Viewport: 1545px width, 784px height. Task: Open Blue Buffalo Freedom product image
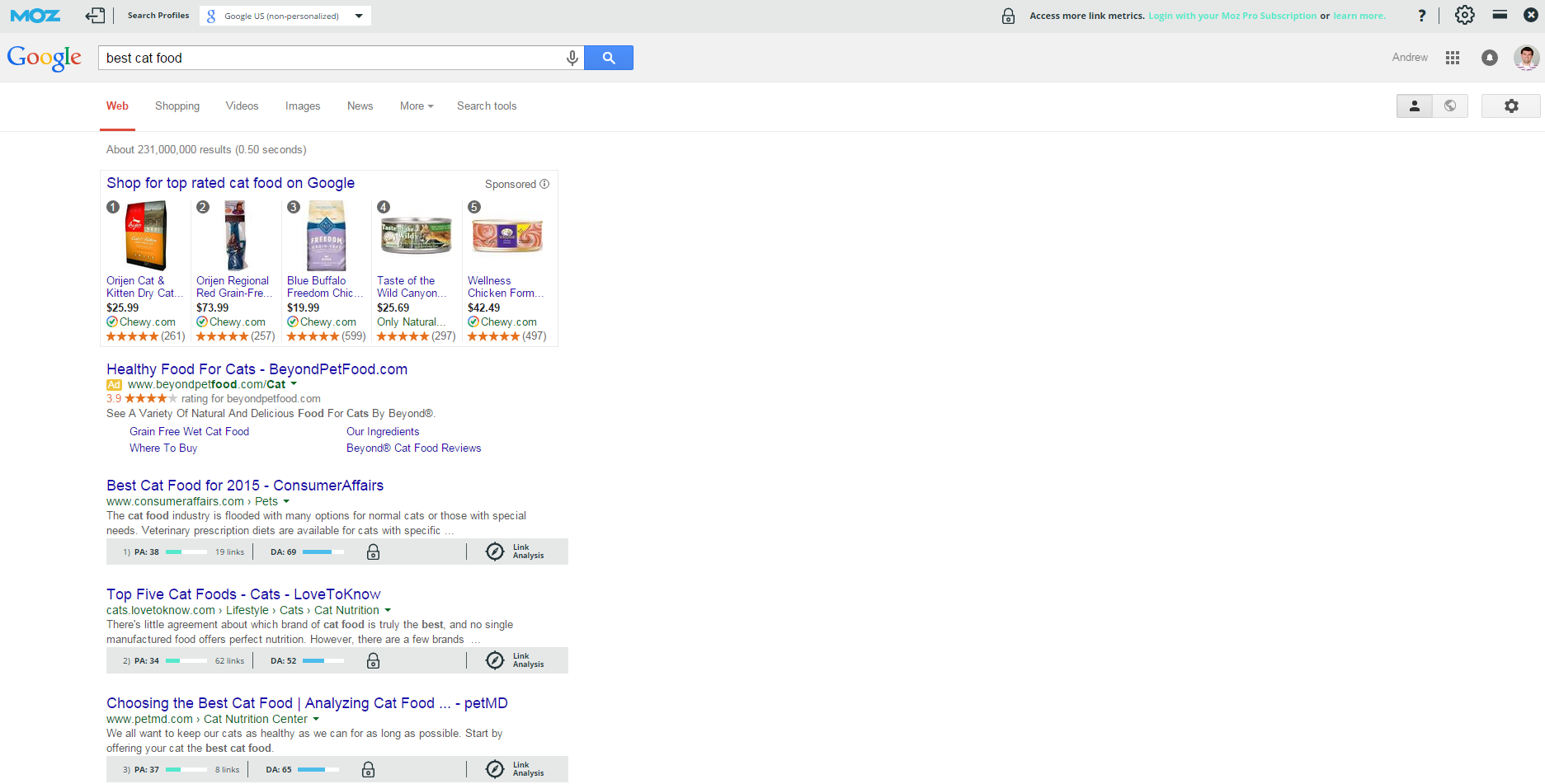327,237
